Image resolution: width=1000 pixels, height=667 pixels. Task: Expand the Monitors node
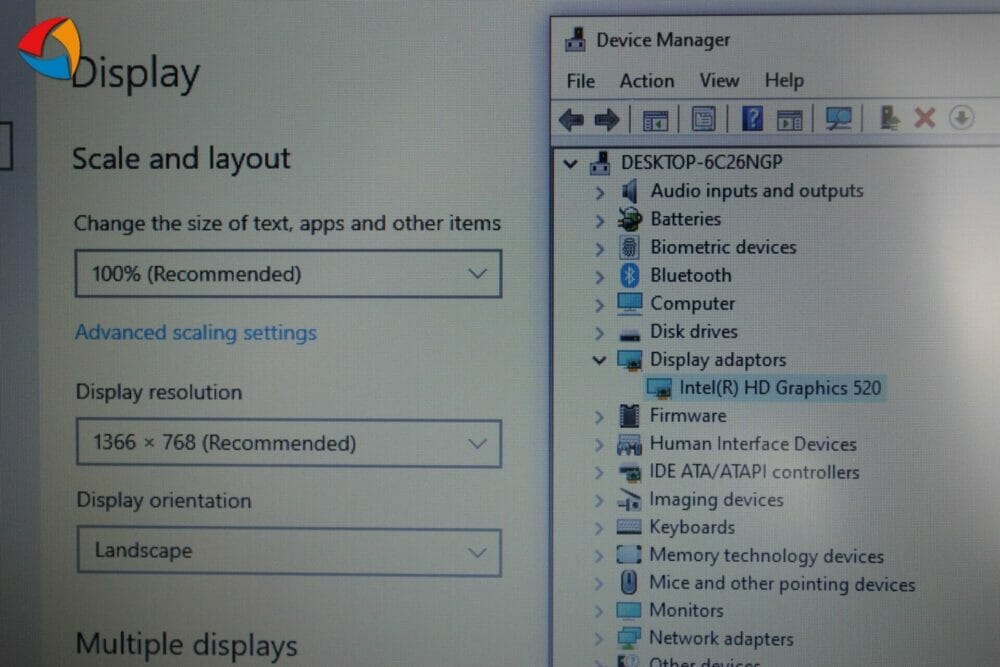[x=599, y=611]
